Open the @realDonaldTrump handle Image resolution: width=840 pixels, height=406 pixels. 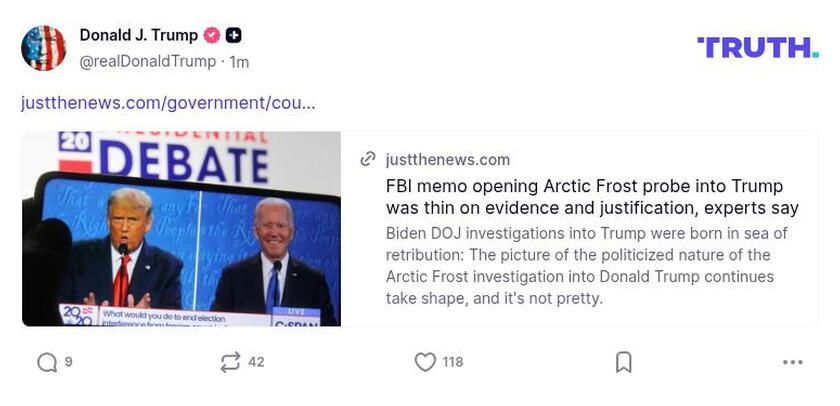pyautogui.click(x=148, y=61)
